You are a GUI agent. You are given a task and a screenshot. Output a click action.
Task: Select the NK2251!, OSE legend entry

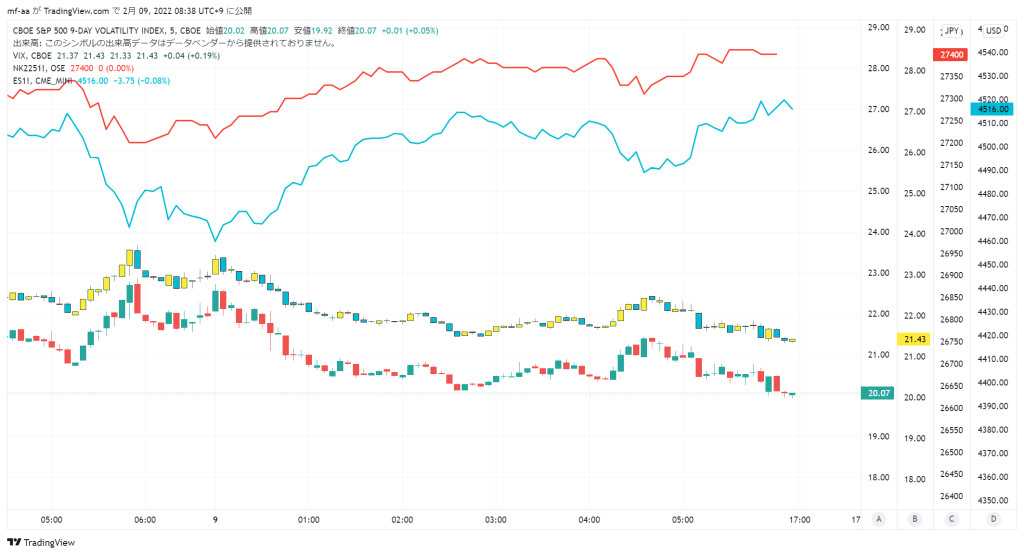tap(39, 68)
